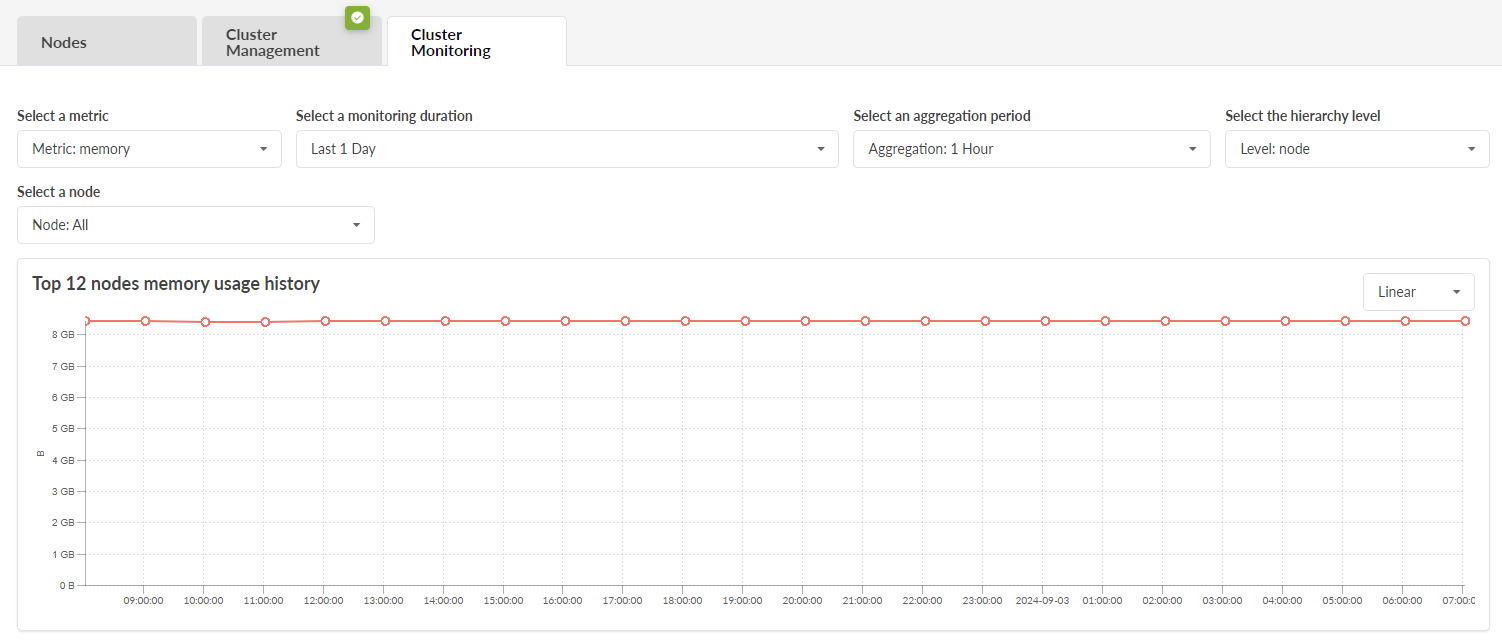
Task: Click the green checkmark badge on Cluster Management
Action: pos(358,17)
